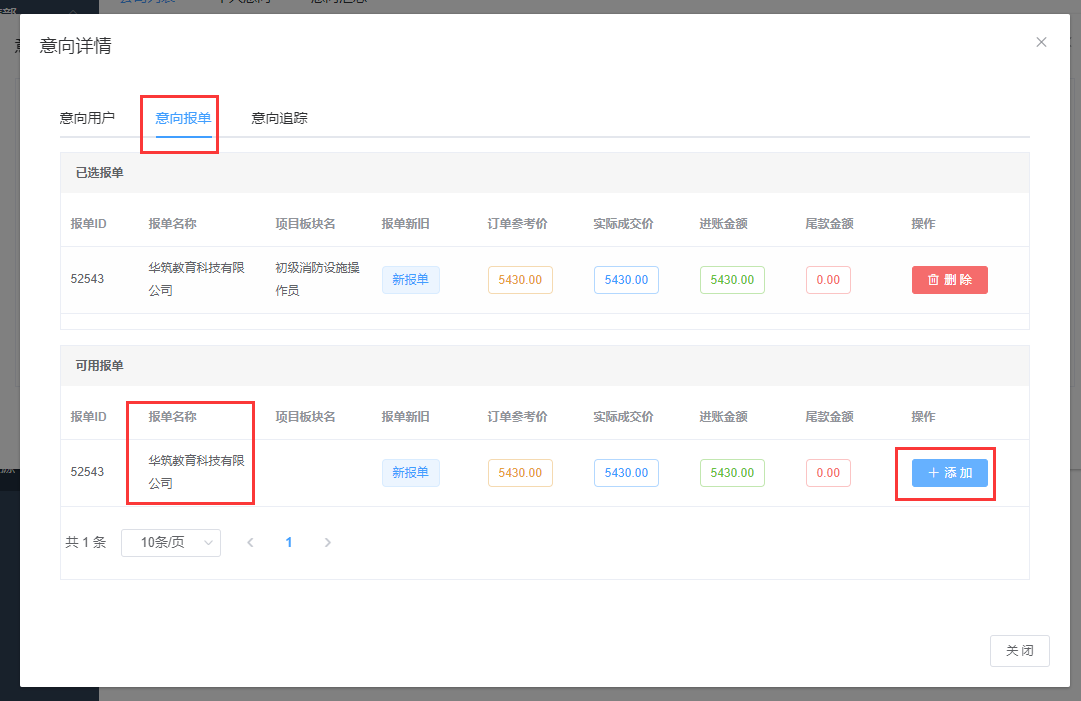Click red 0.00 尾款金额 in 可用报单

point(828,473)
